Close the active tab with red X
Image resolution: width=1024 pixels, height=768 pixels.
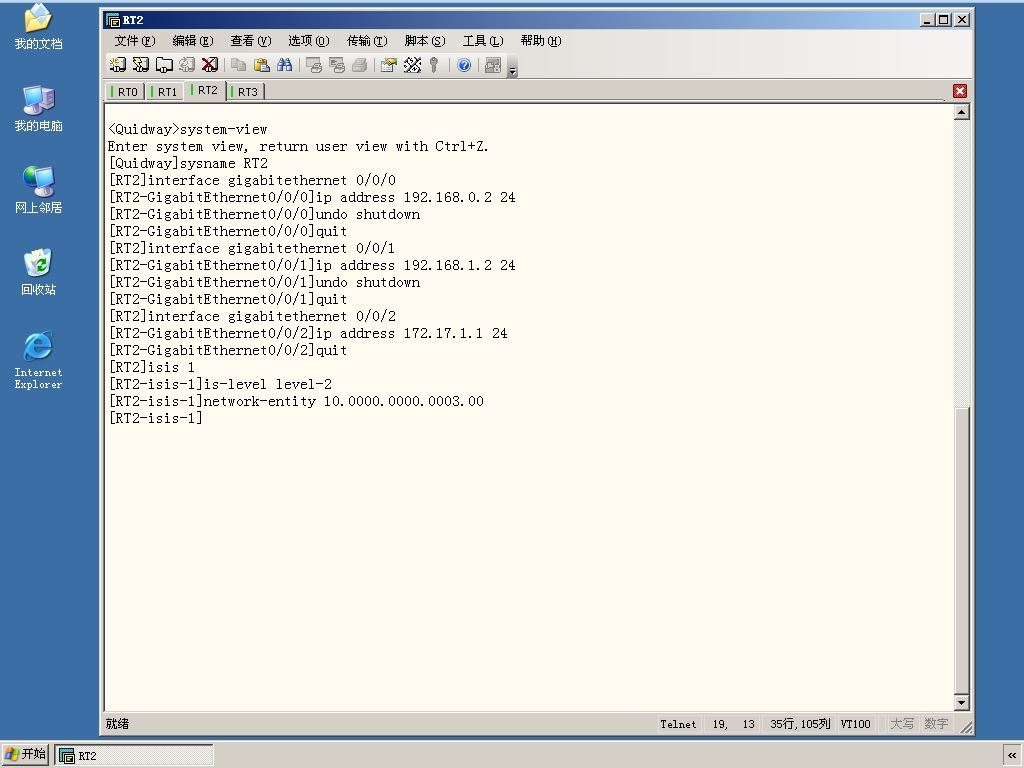point(959,91)
